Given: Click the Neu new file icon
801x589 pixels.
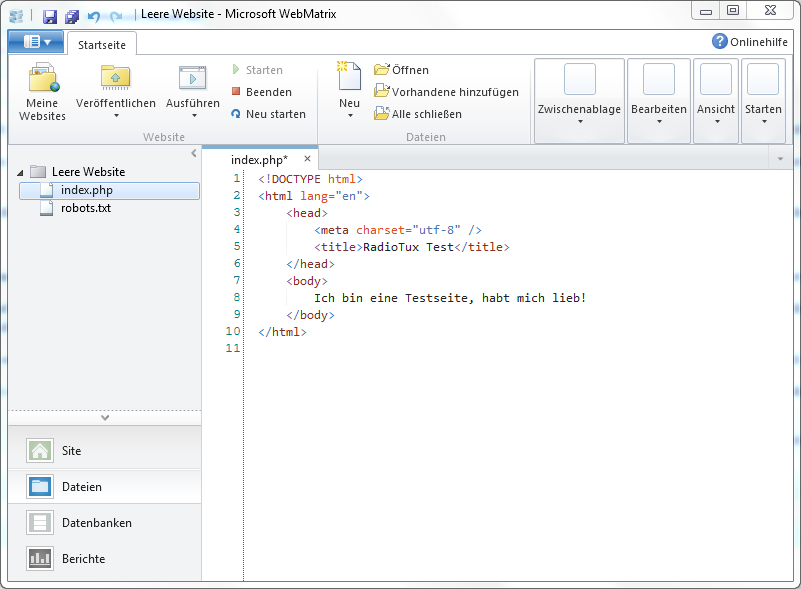Looking at the screenshot, I should coord(349,75).
